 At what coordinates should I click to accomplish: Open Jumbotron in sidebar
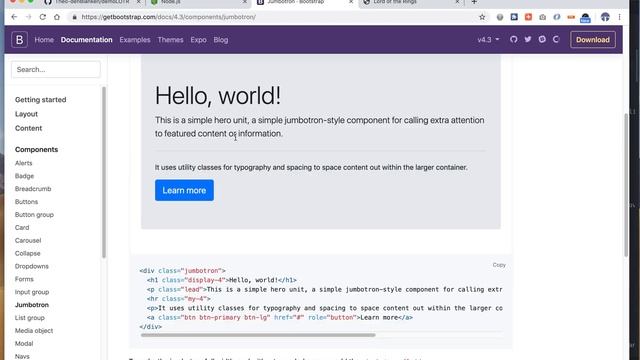31,305
